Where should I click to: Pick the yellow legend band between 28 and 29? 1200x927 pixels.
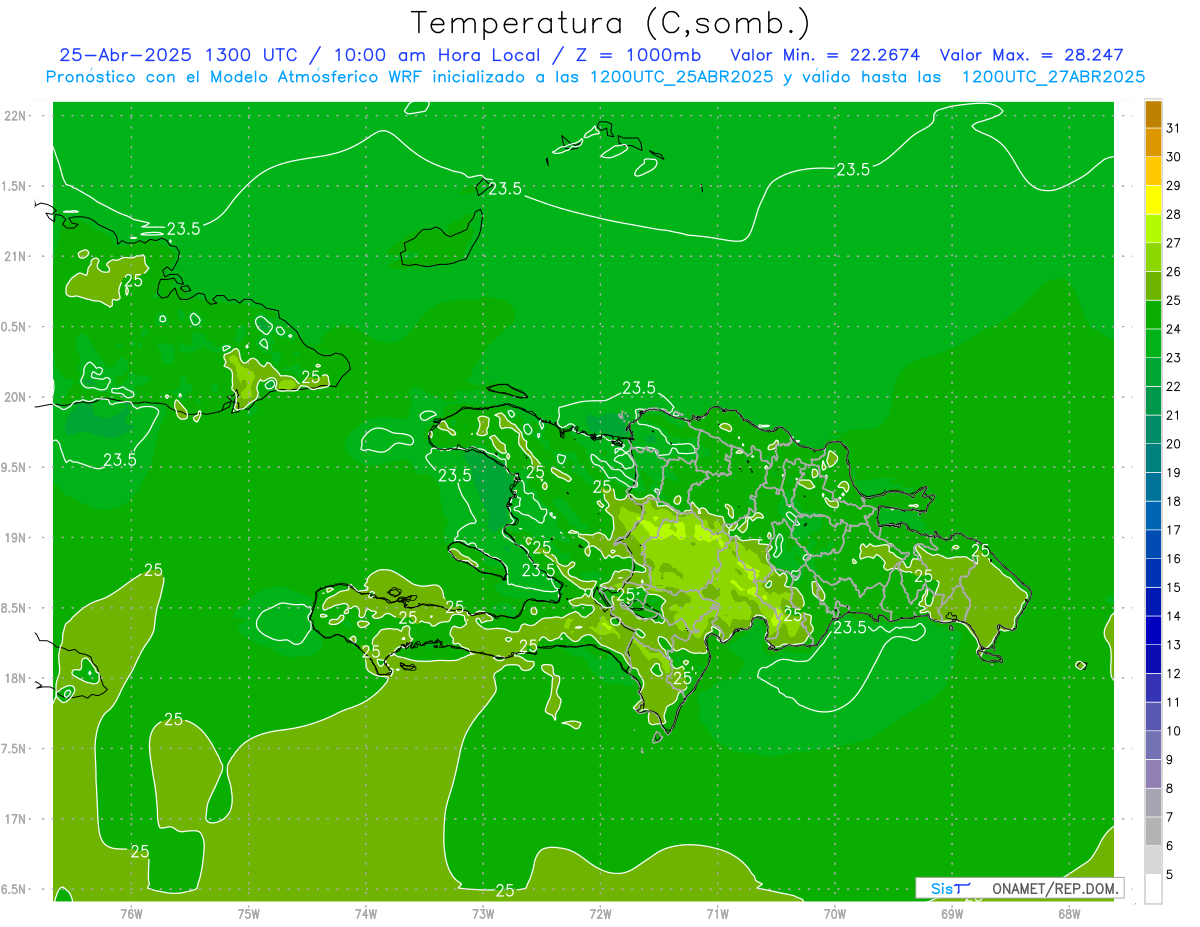pos(1153,200)
